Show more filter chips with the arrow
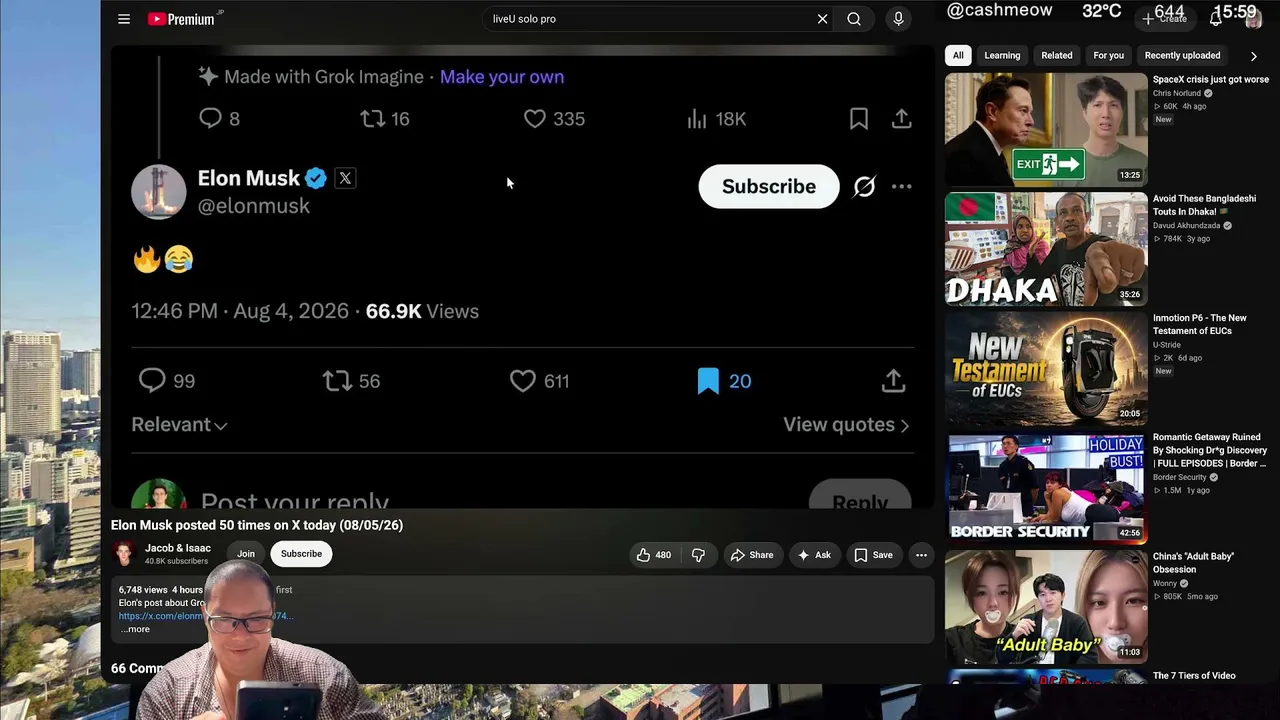Screen dimensions: 1280x720 pyautogui.click(x=1254, y=56)
